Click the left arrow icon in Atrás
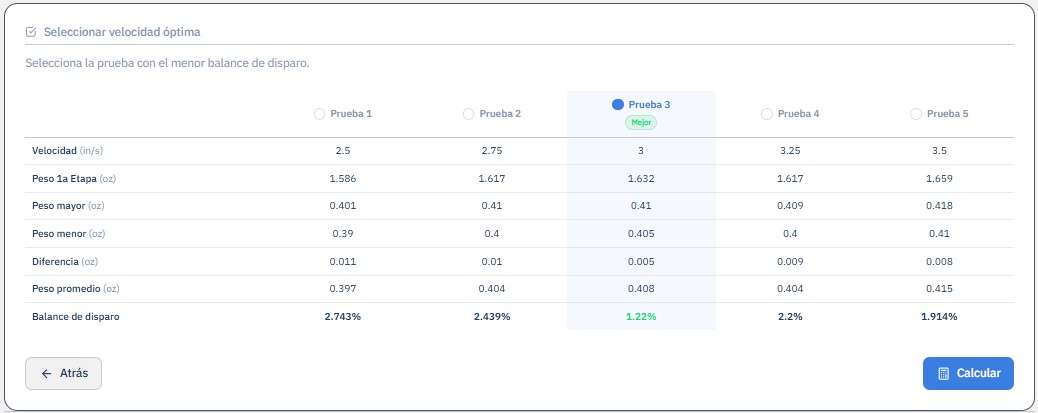Image resolution: width=1038 pixels, height=413 pixels. point(46,373)
